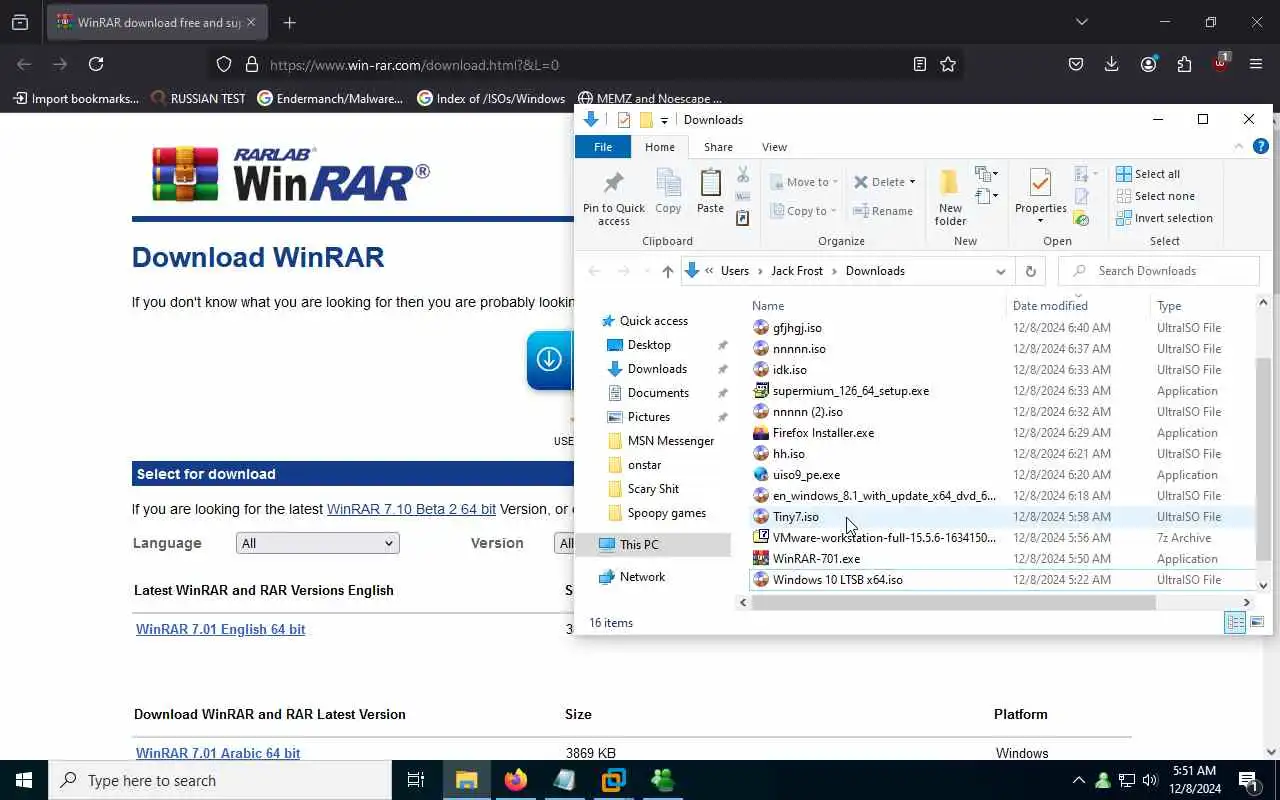Click the Save to Pocket icon
The height and width of the screenshot is (800, 1280).
(x=1076, y=64)
